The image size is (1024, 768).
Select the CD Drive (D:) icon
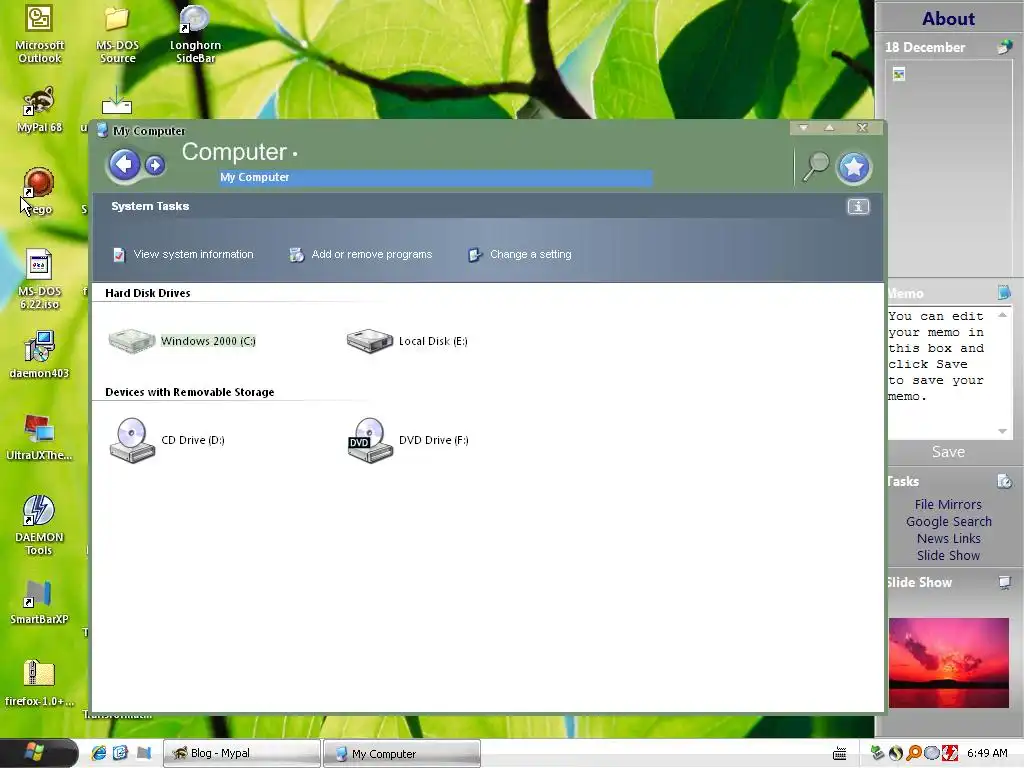[x=132, y=440]
